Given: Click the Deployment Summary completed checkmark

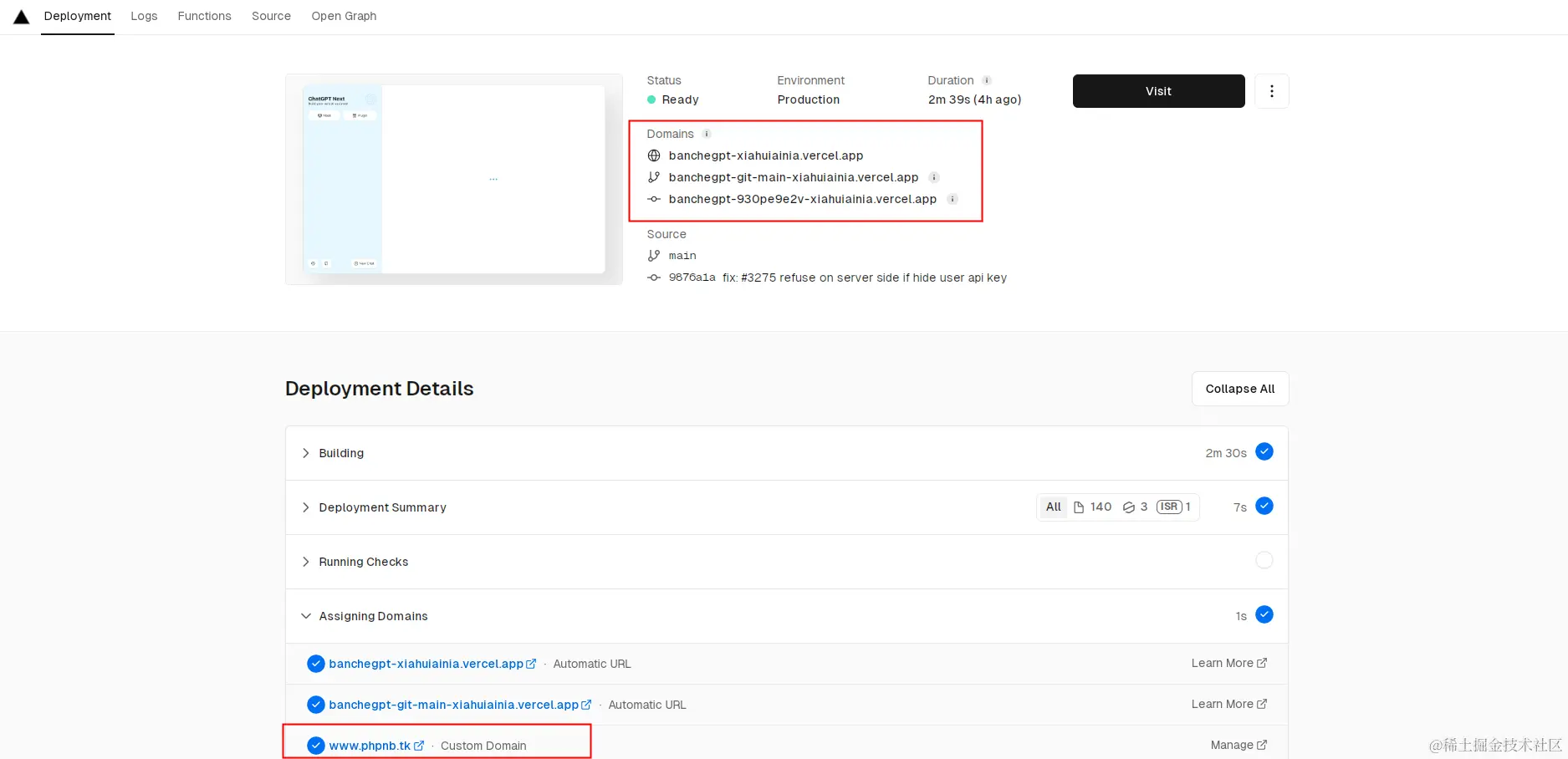Looking at the screenshot, I should pyautogui.click(x=1264, y=506).
